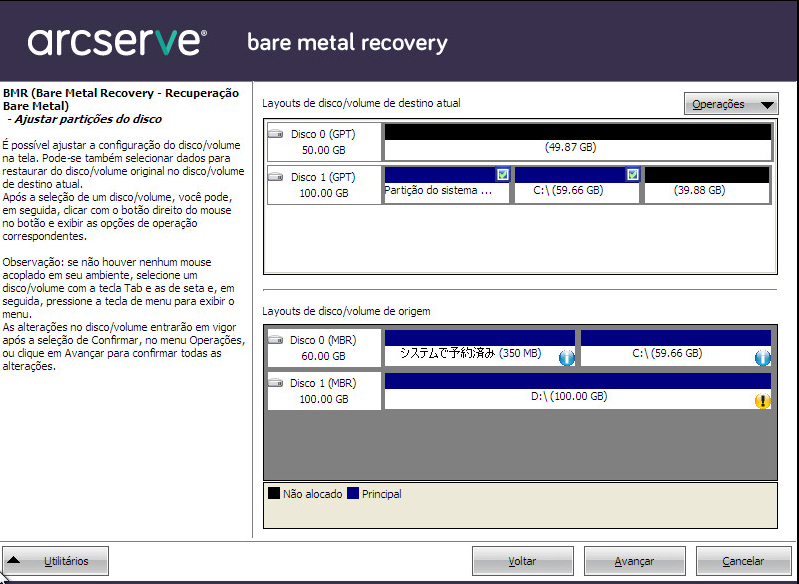Click 'Layouts de disco/volume de origem' heading
The width and height of the screenshot is (799, 584).
(x=346, y=311)
